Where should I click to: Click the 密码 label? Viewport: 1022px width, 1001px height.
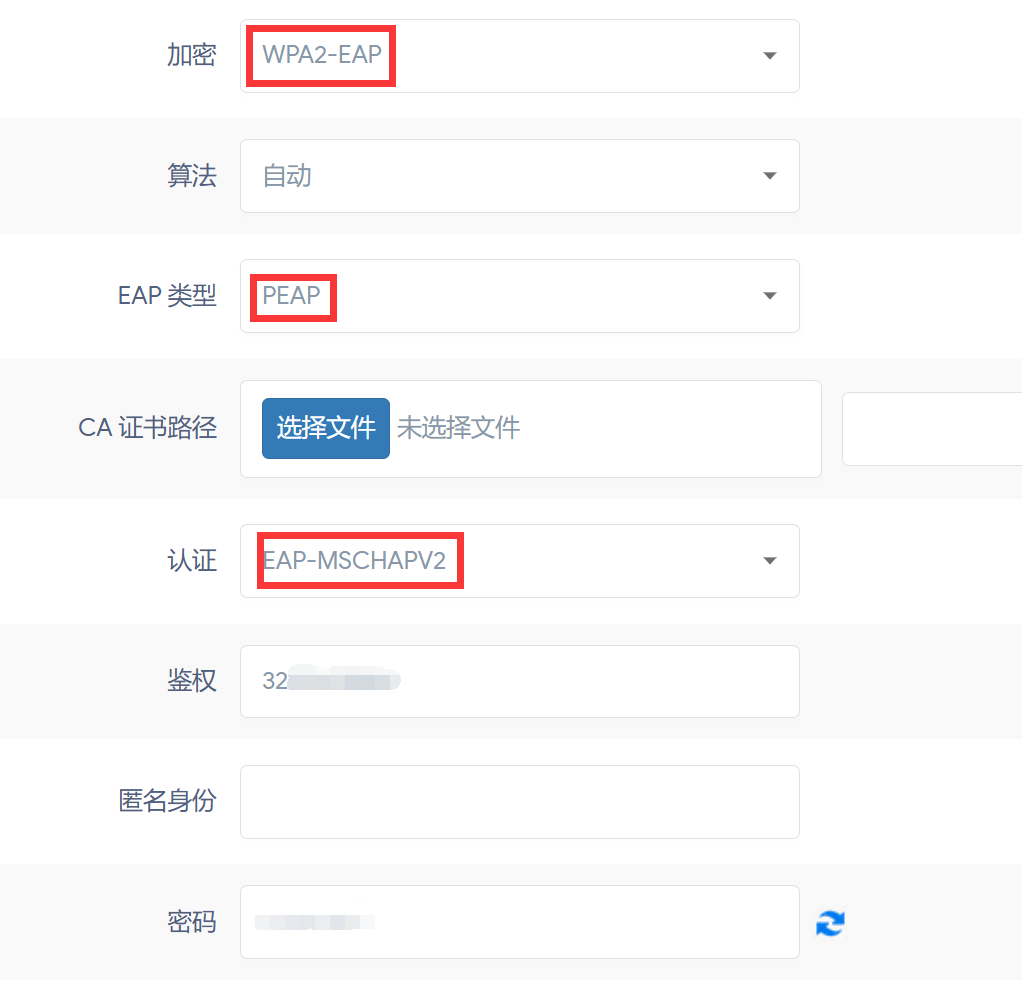(x=191, y=921)
